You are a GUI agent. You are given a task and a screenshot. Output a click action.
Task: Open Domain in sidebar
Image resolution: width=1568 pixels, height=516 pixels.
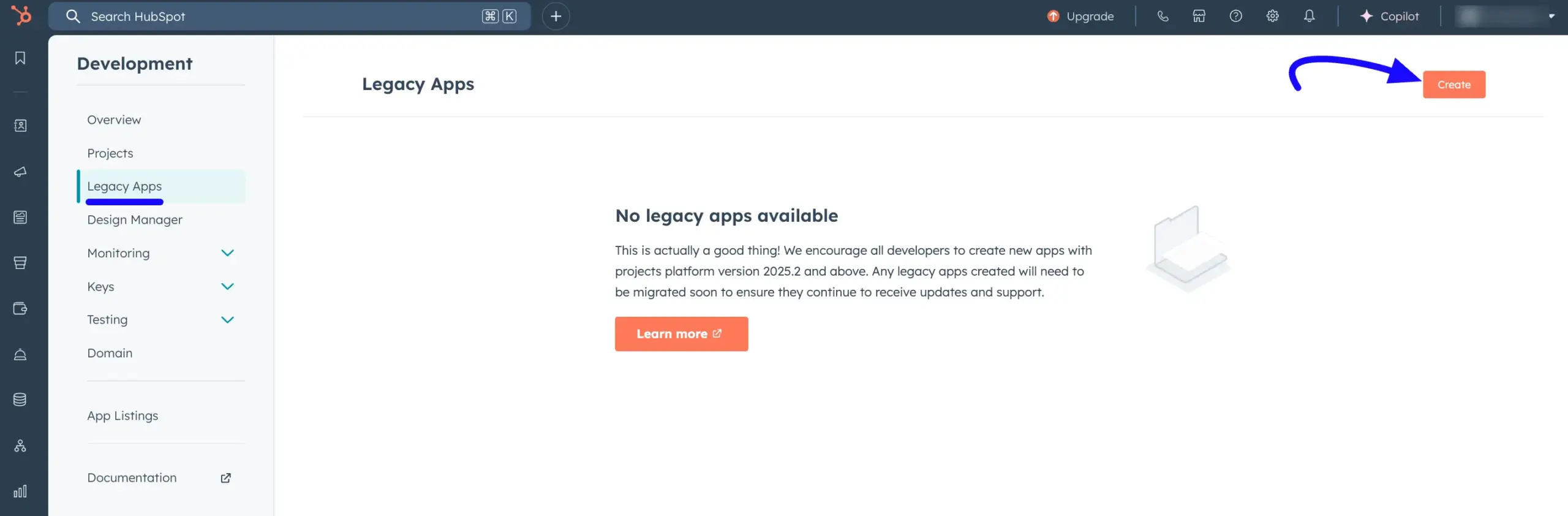[110, 353]
